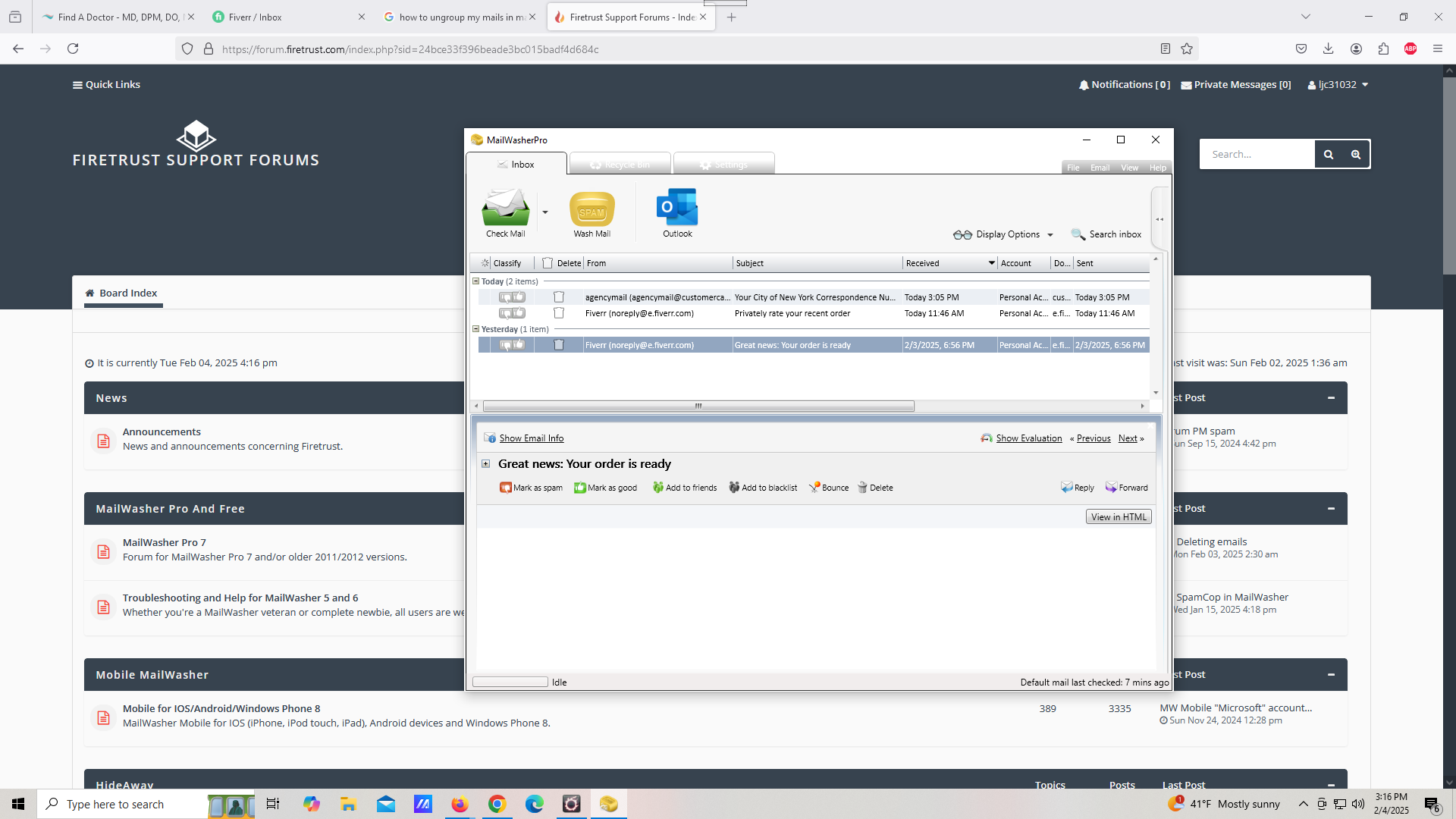Click the Forward envelope icon
The height and width of the screenshot is (819, 1456).
point(1111,488)
